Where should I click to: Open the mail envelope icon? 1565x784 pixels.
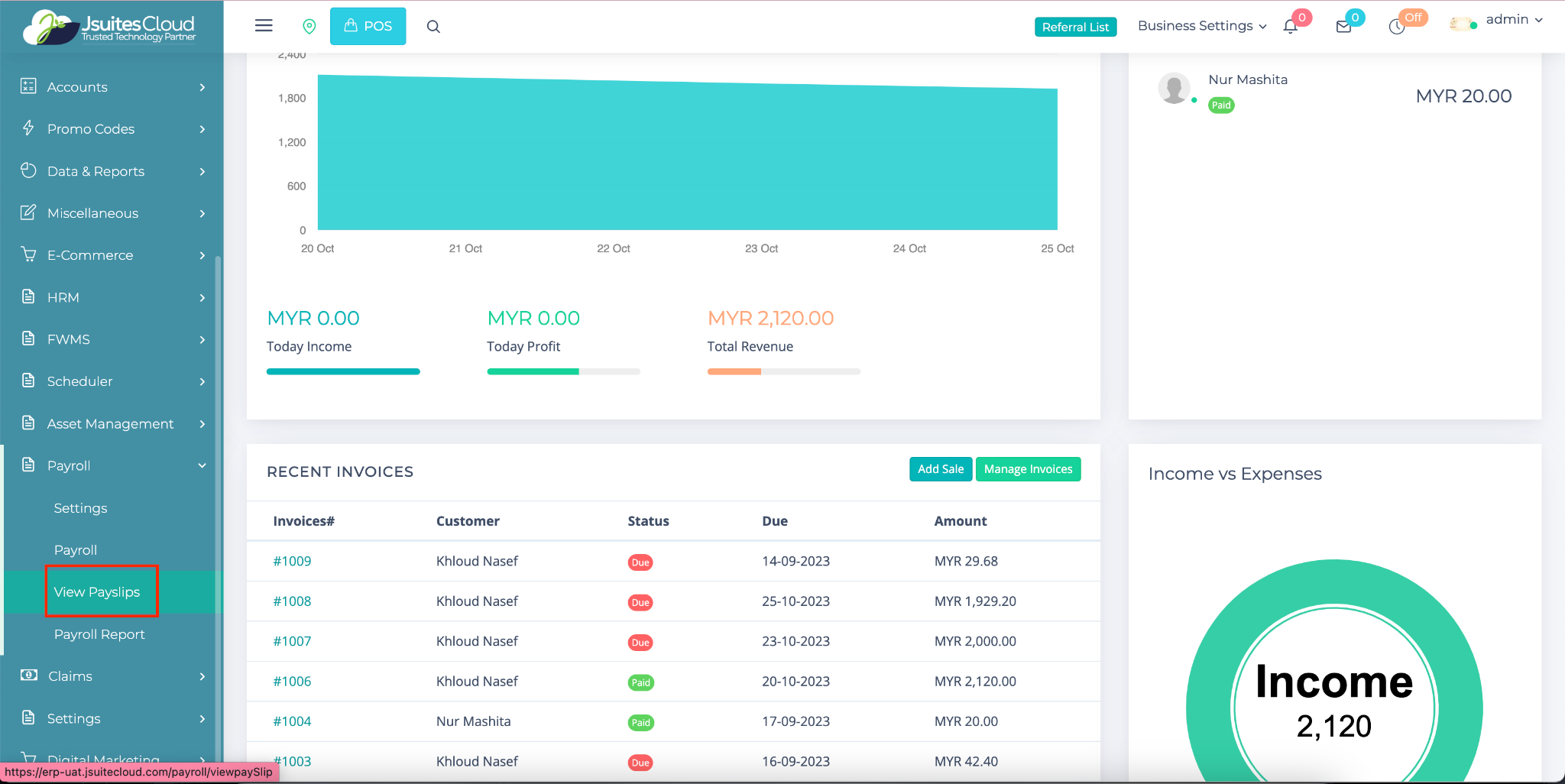click(x=1343, y=27)
